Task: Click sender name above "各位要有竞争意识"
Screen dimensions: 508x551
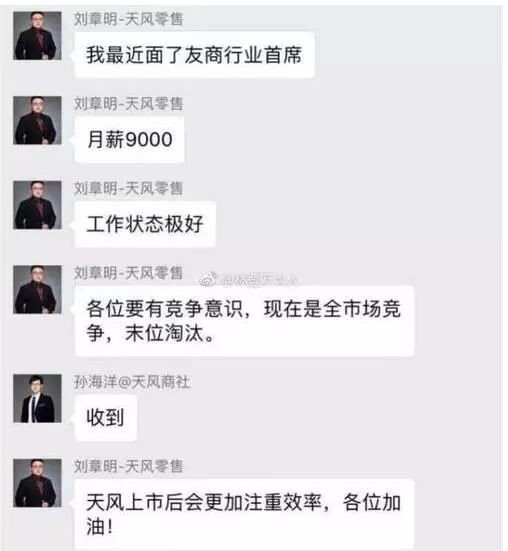Action: coord(128,273)
